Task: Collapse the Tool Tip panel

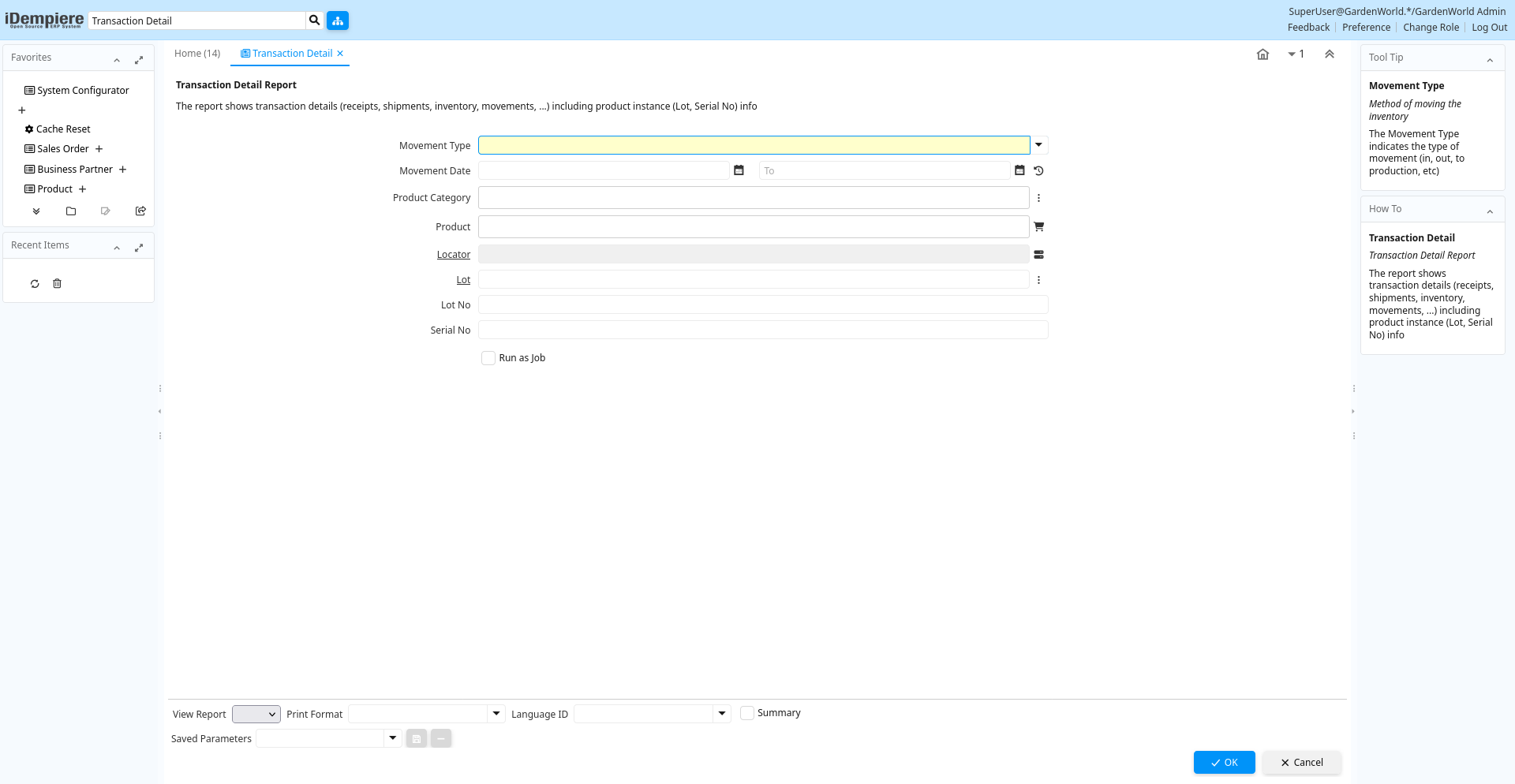Action: click(1490, 60)
